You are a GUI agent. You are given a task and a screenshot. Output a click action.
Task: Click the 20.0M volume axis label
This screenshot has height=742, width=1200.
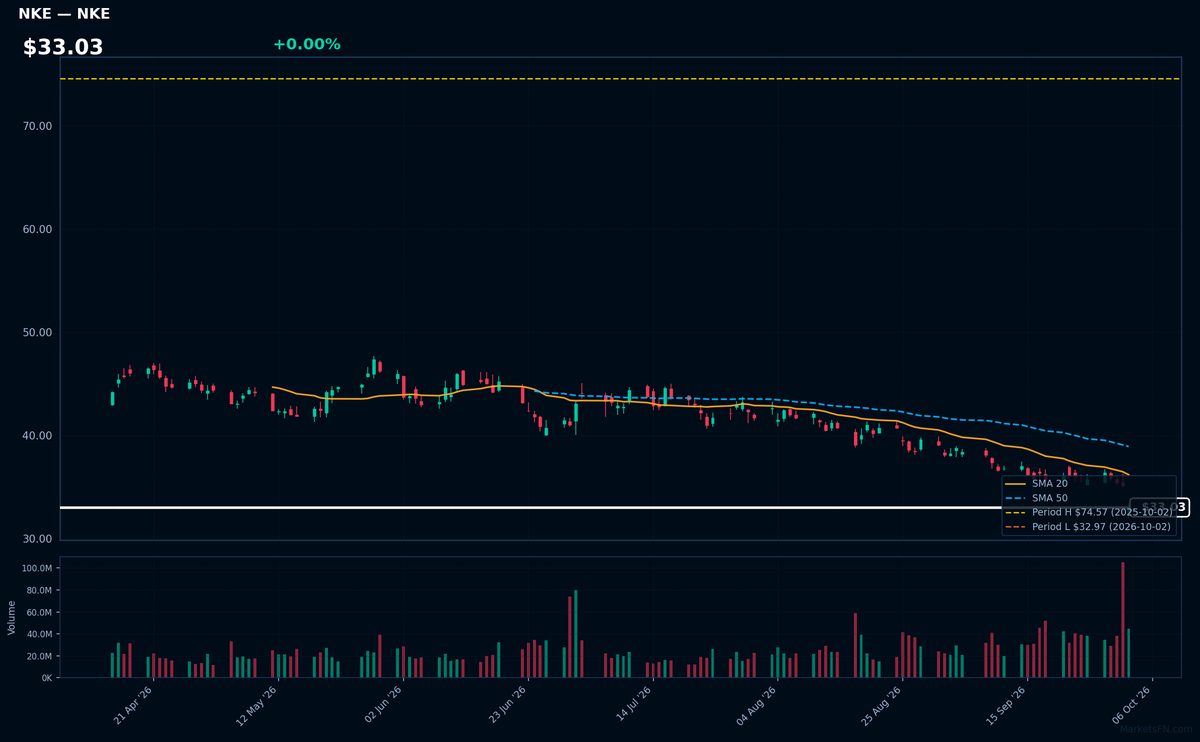click(x=39, y=656)
